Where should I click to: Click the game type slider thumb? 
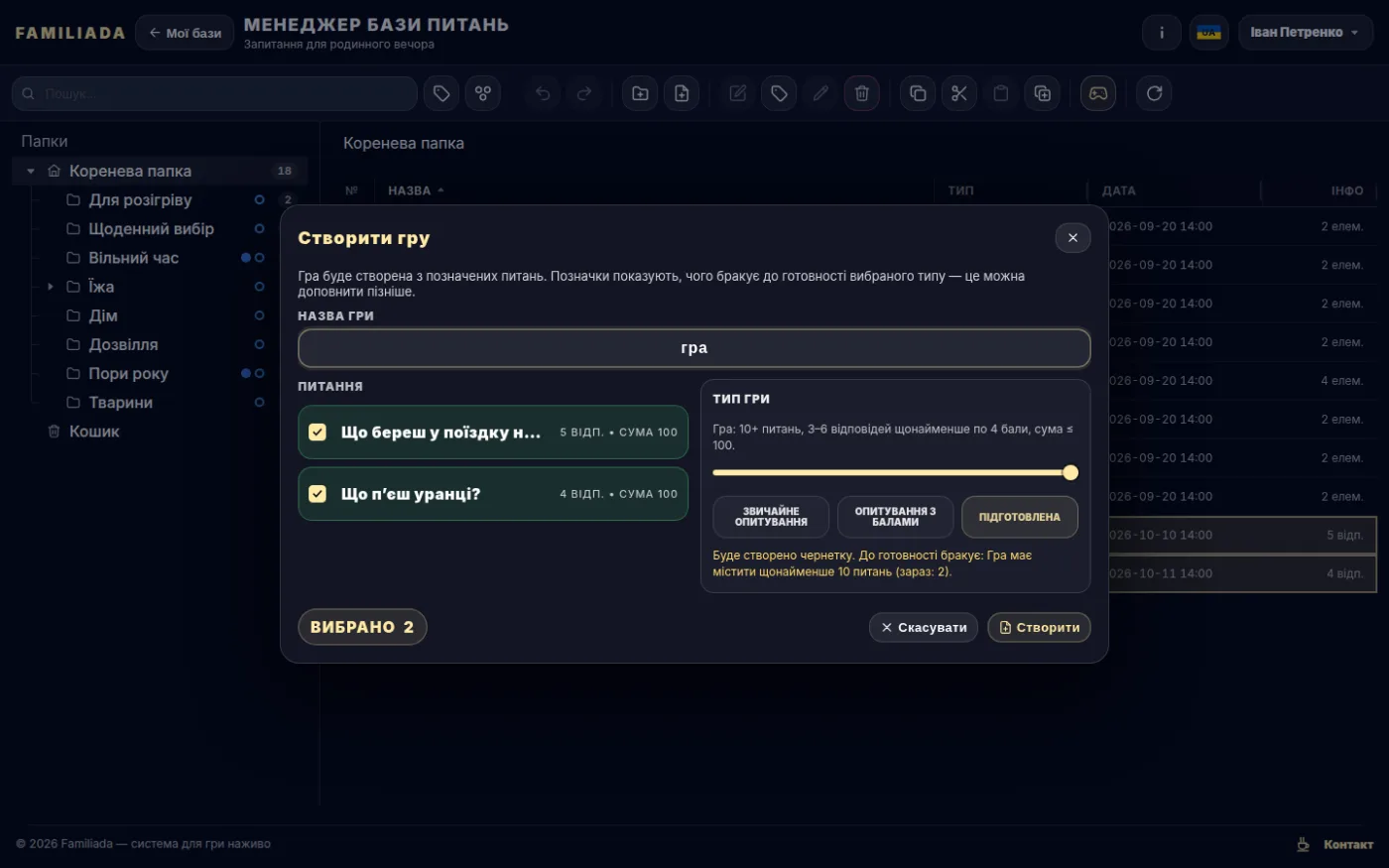click(x=1071, y=473)
